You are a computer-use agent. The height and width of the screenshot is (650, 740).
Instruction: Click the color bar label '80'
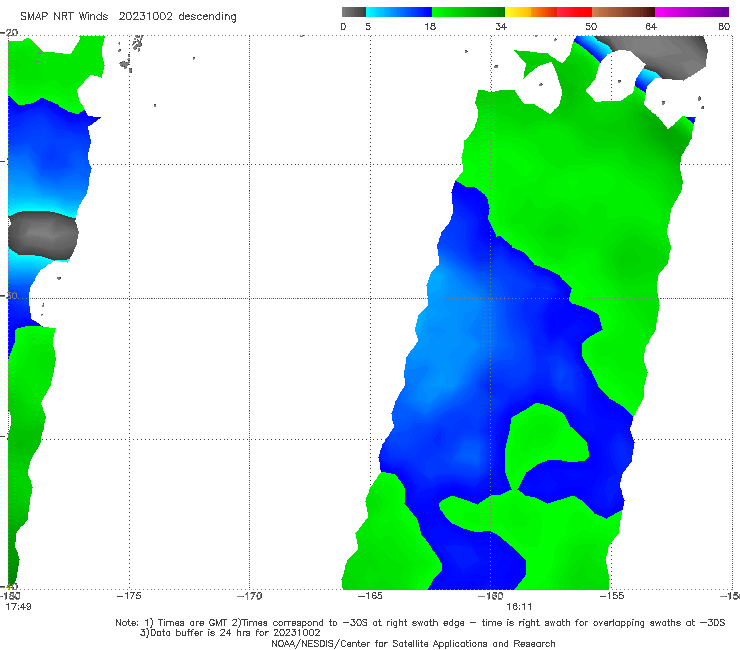(724, 26)
